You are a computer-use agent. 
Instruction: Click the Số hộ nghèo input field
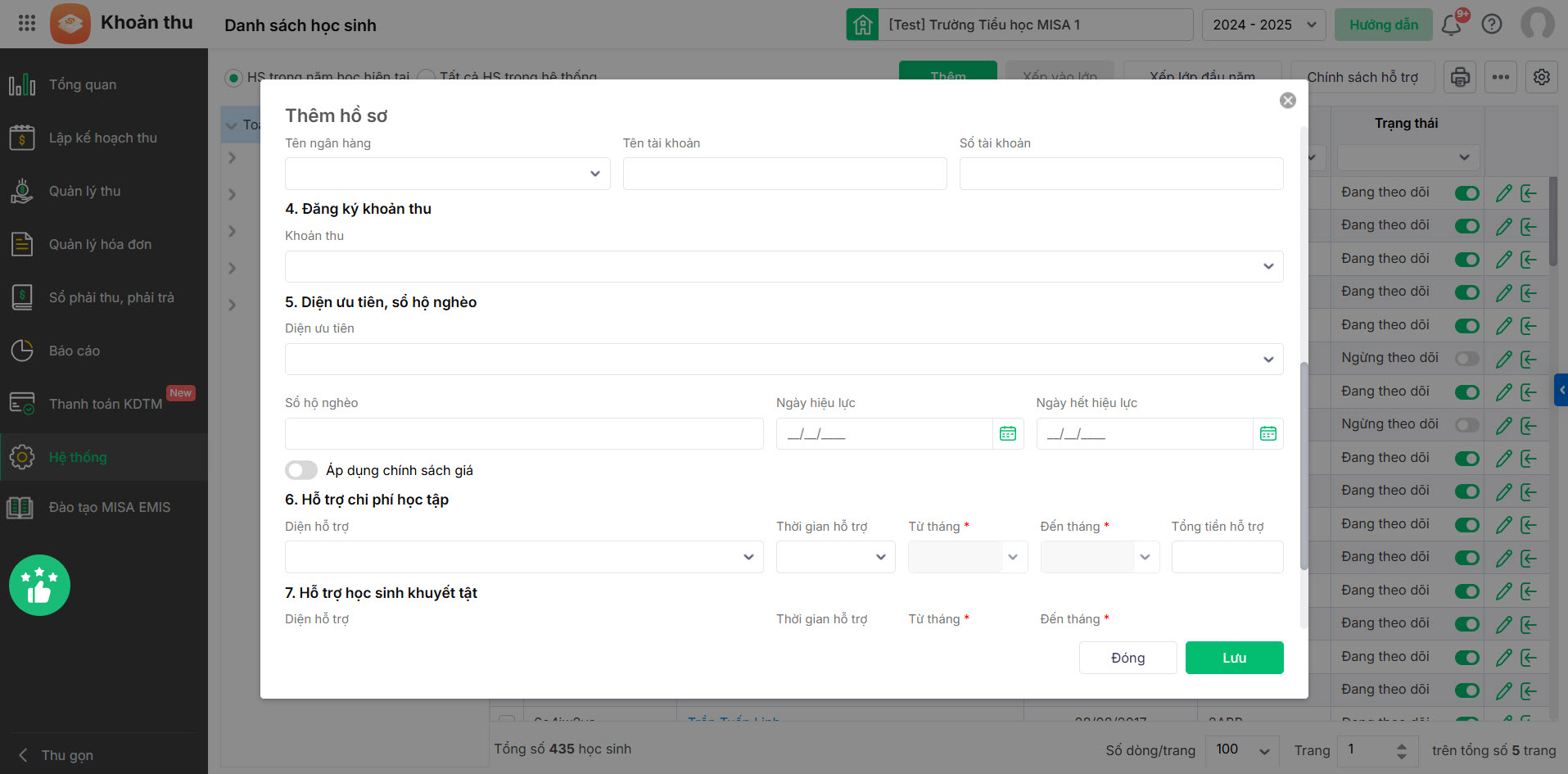[524, 433]
